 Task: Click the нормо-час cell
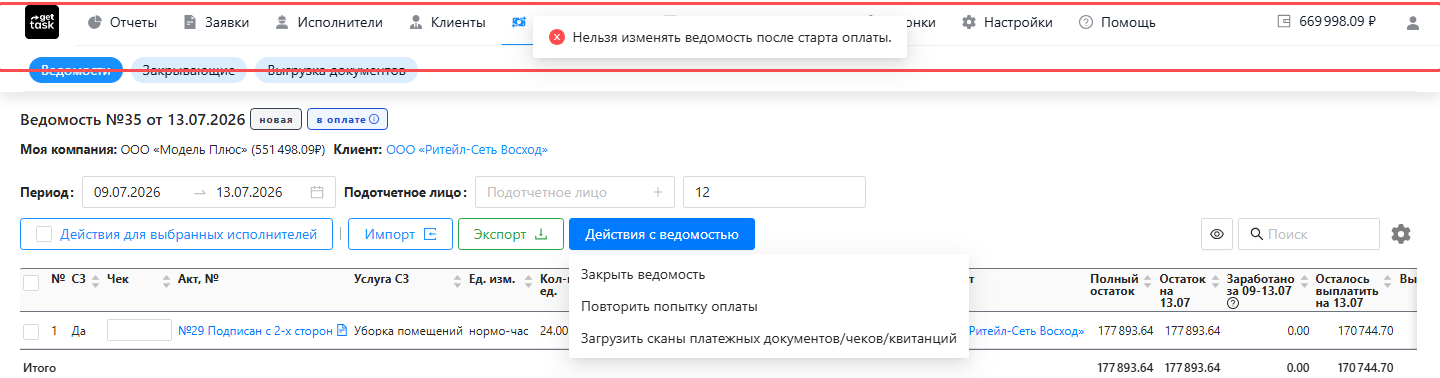click(x=498, y=331)
